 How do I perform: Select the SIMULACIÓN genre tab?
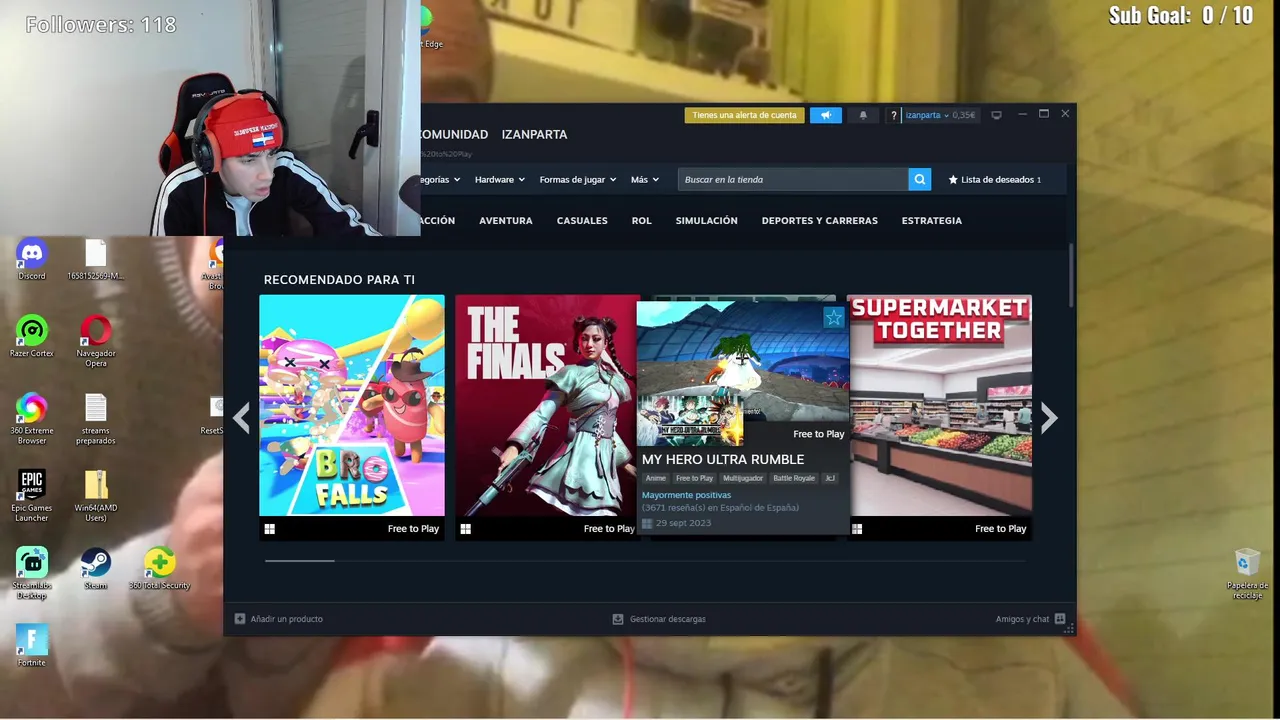pyautogui.click(x=706, y=221)
